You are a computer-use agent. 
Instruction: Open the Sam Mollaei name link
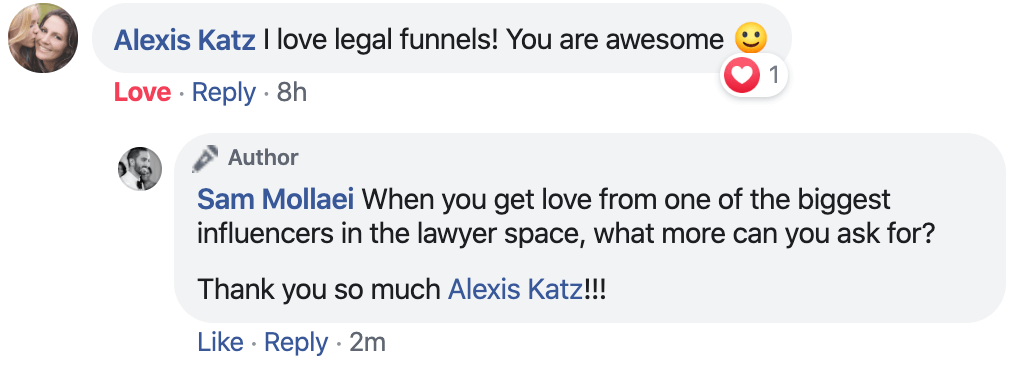pos(275,200)
